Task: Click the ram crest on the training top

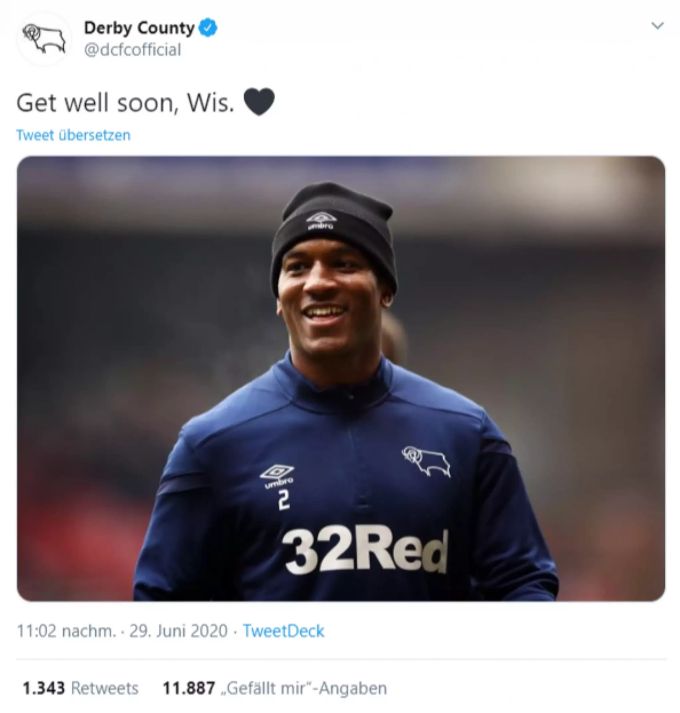Action: (426, 461)
